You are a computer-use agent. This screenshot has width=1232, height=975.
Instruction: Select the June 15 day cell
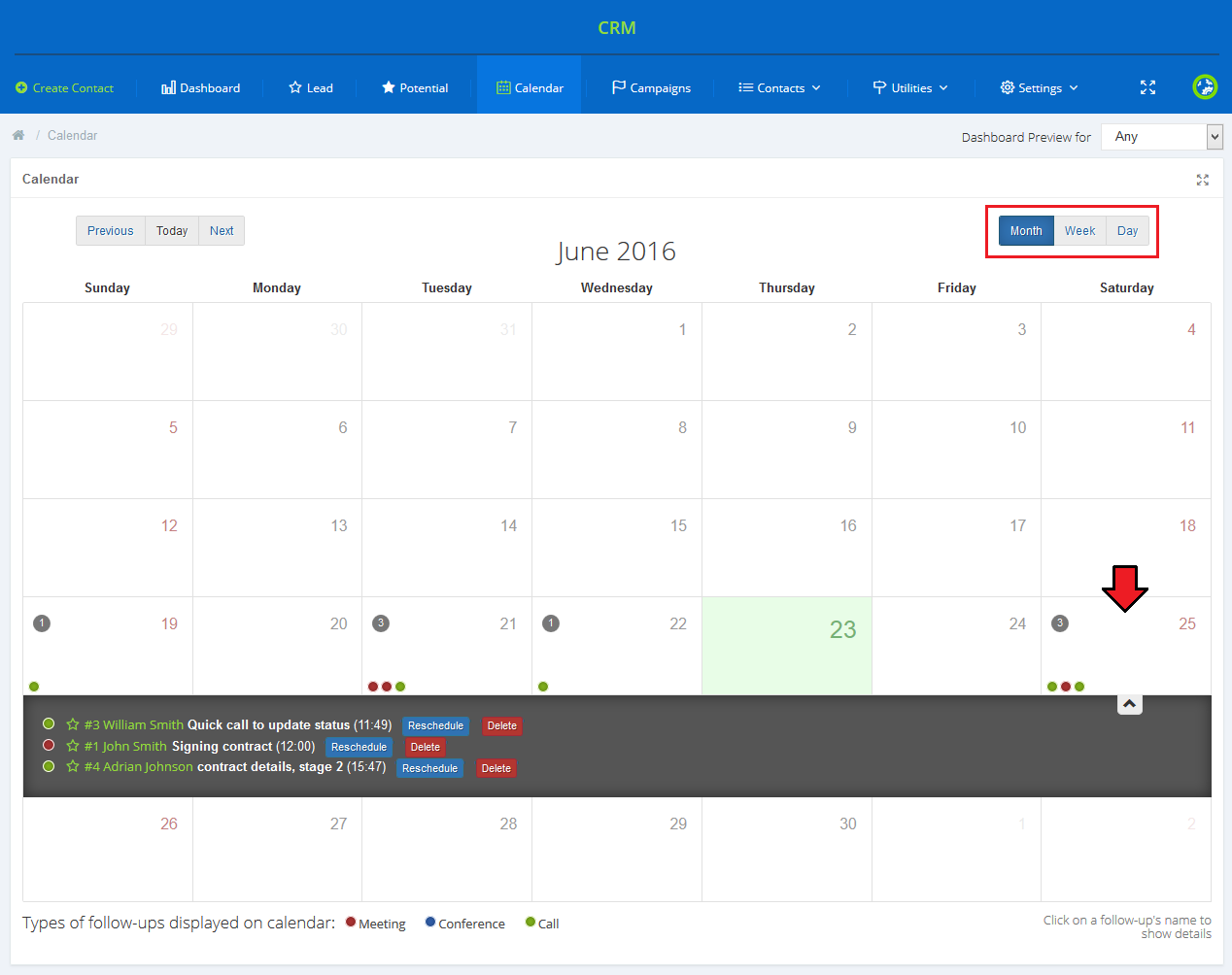point(617,548)
